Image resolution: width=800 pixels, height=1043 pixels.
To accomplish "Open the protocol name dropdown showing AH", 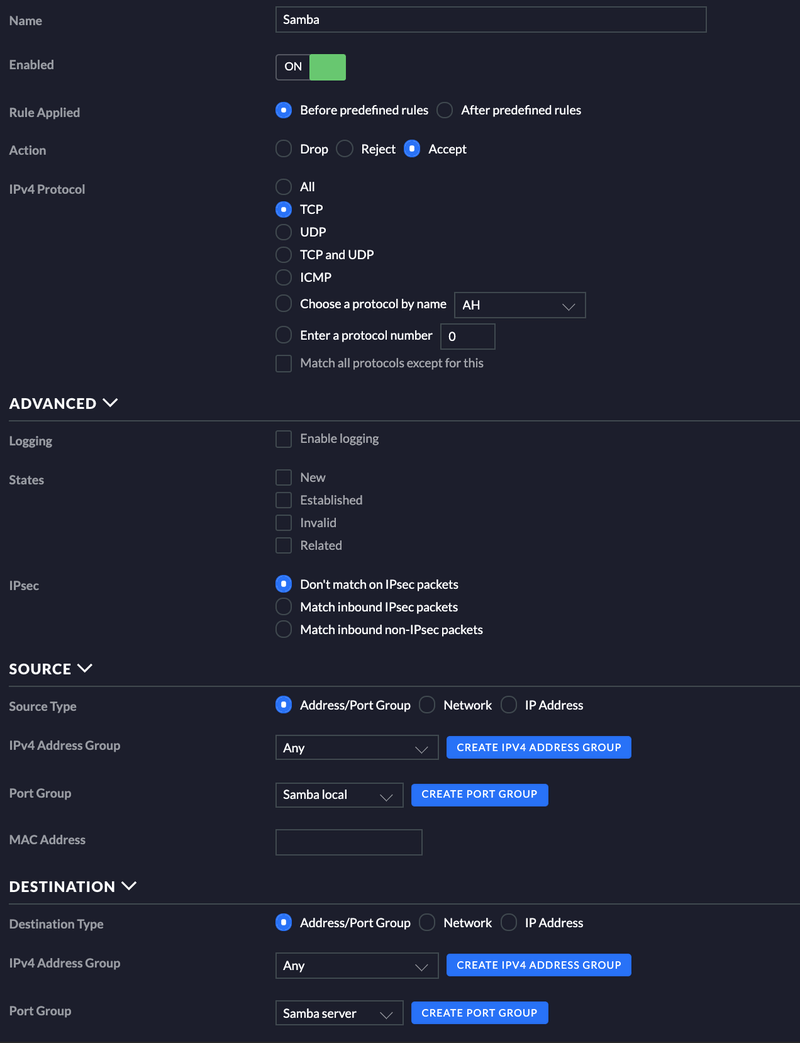I will point(520,305).
